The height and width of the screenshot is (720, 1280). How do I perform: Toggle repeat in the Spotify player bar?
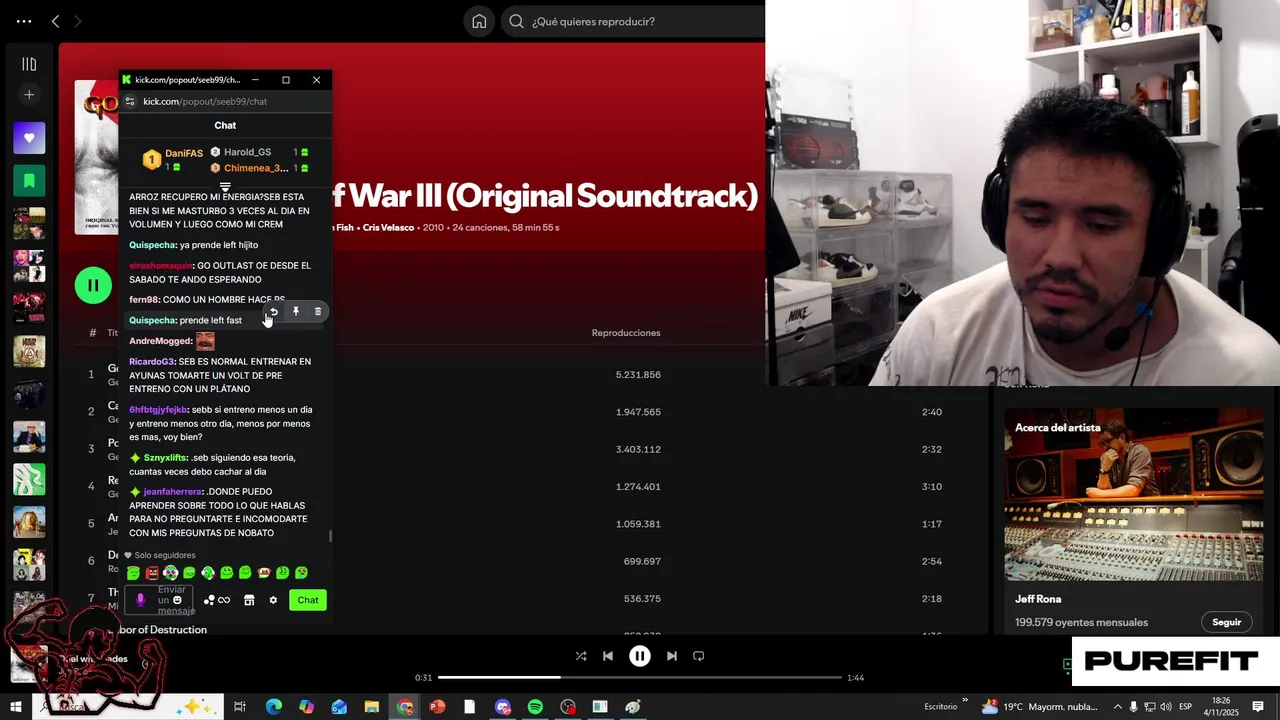coord(699,656)
